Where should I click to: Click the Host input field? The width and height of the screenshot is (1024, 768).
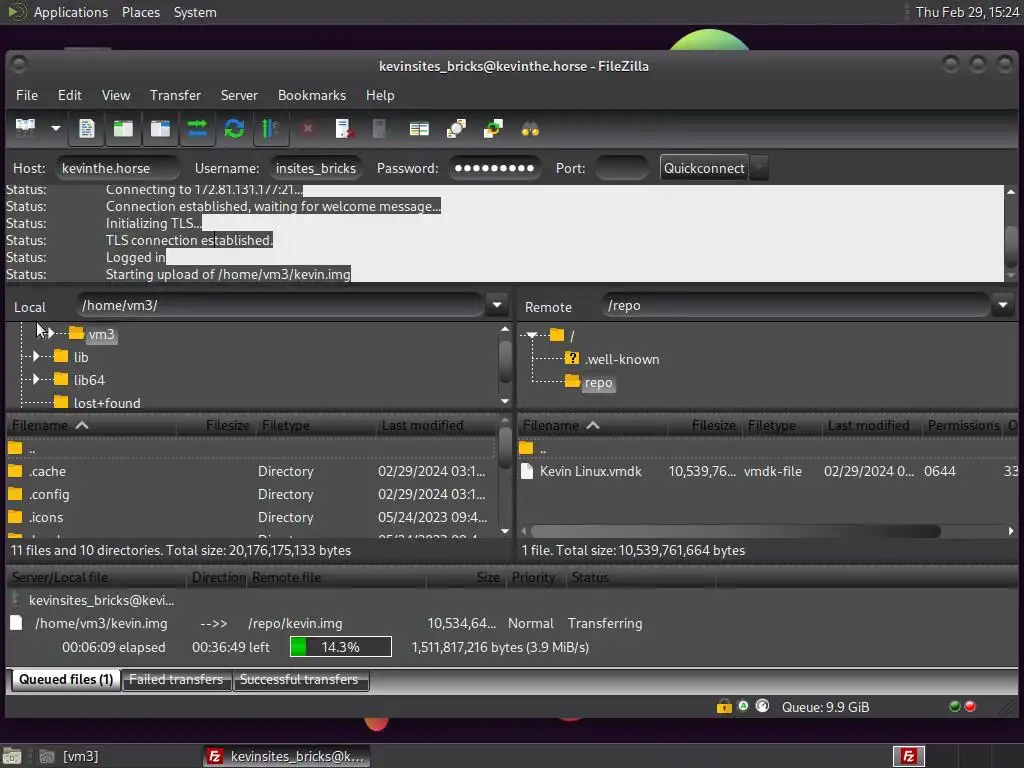pyautogui.click(x=118, y=168)
